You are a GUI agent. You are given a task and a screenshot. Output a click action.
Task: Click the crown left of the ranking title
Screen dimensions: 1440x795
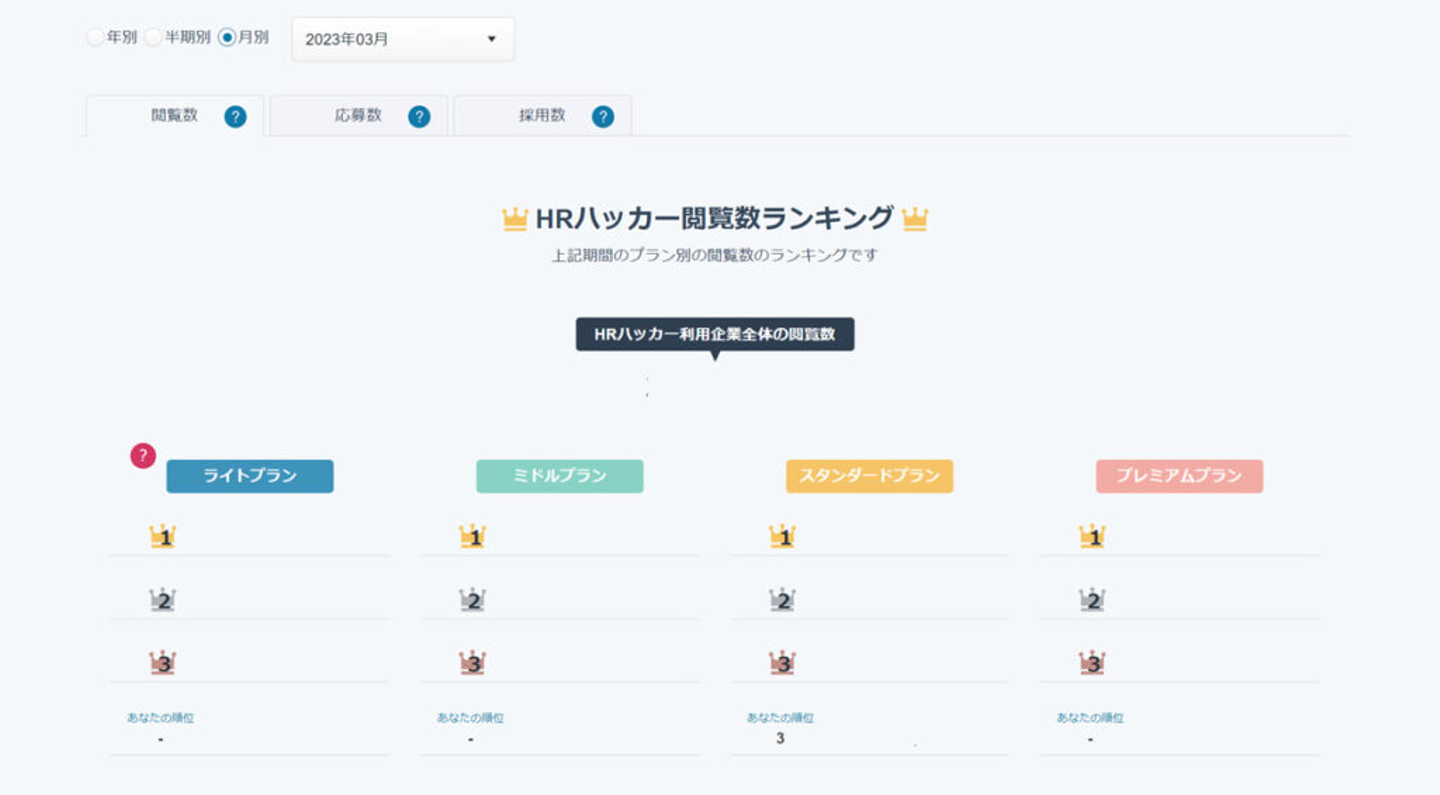[515, 219]
